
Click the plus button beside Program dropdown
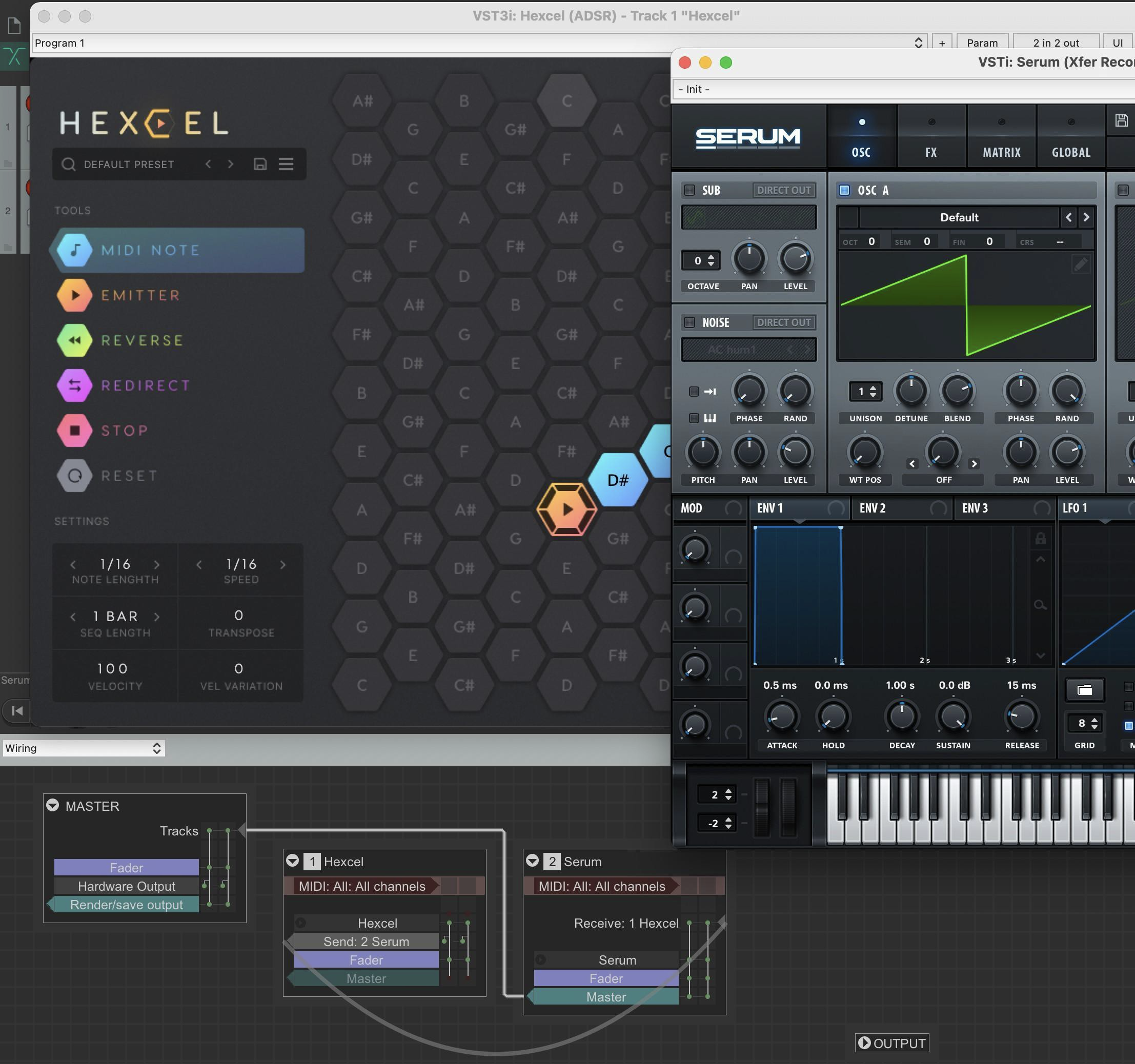click(941, 43)
